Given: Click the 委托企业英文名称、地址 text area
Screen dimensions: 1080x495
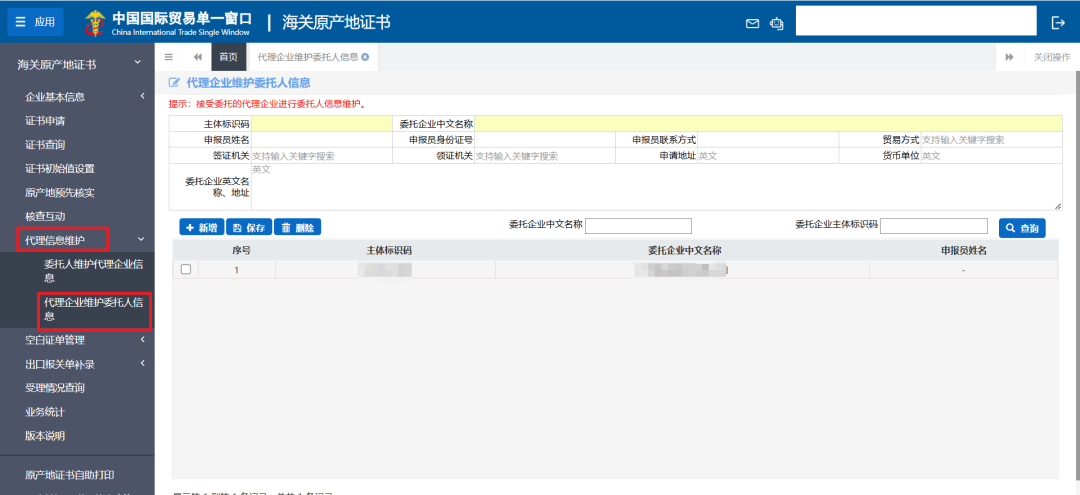Looking at the screenshot, I should pos(656,187).
